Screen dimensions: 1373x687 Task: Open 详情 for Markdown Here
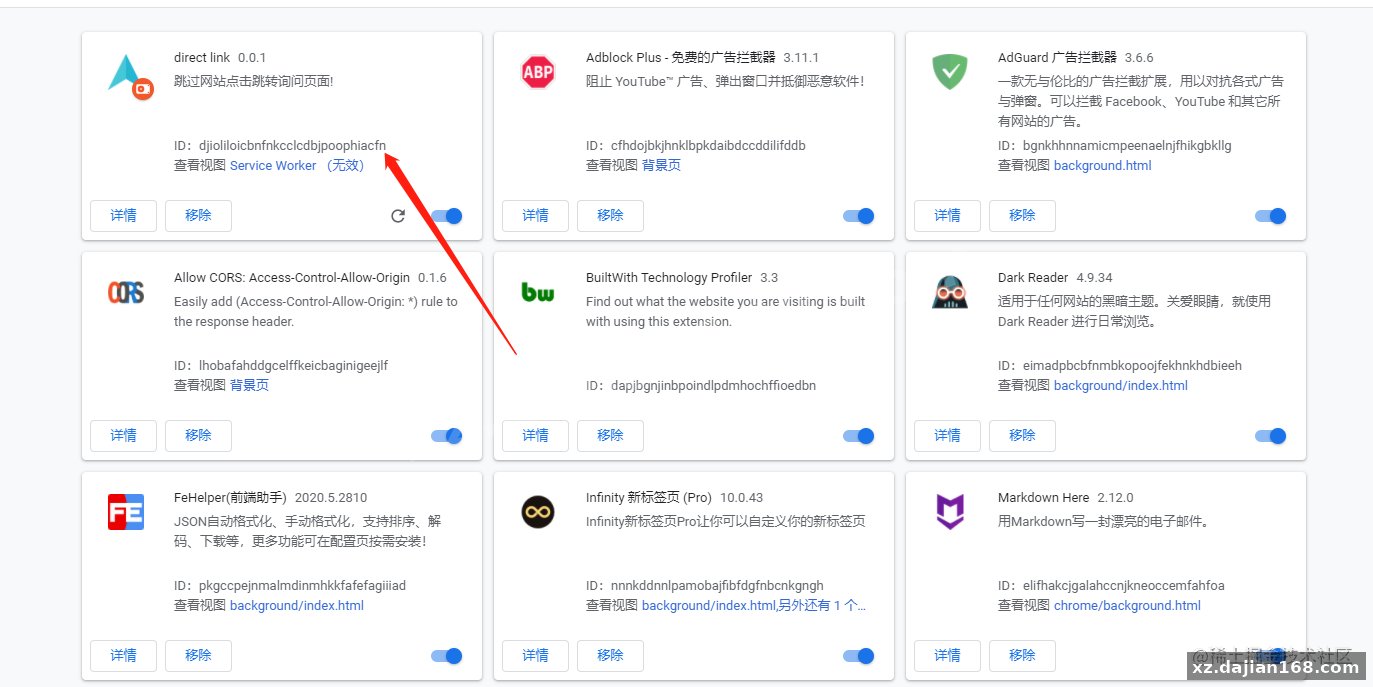click(948, 656)
